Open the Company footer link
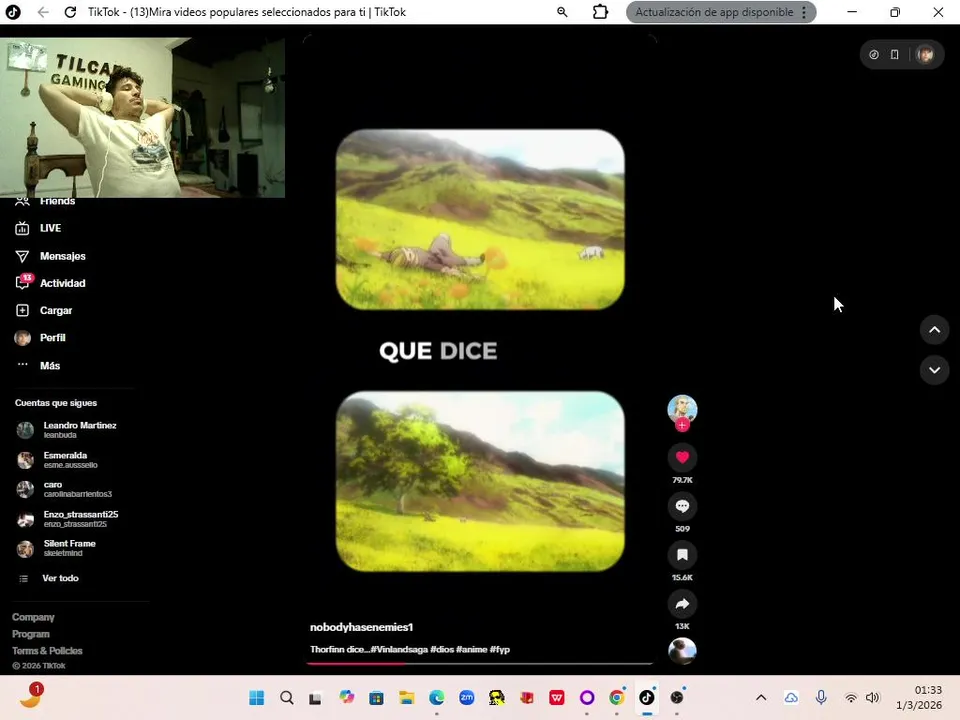Image resolution: width=960 pixels, height=720 pixels. click(33, 617)
